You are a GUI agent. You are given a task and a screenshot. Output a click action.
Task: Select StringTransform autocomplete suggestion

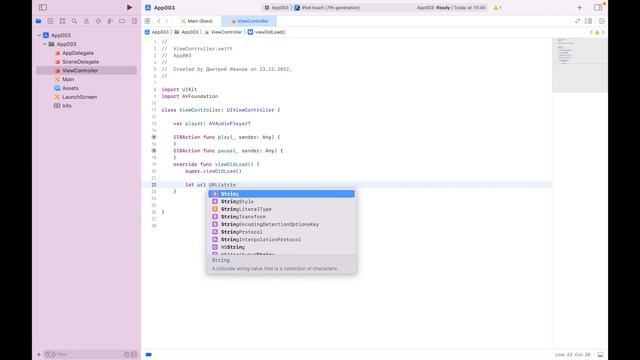282,217
